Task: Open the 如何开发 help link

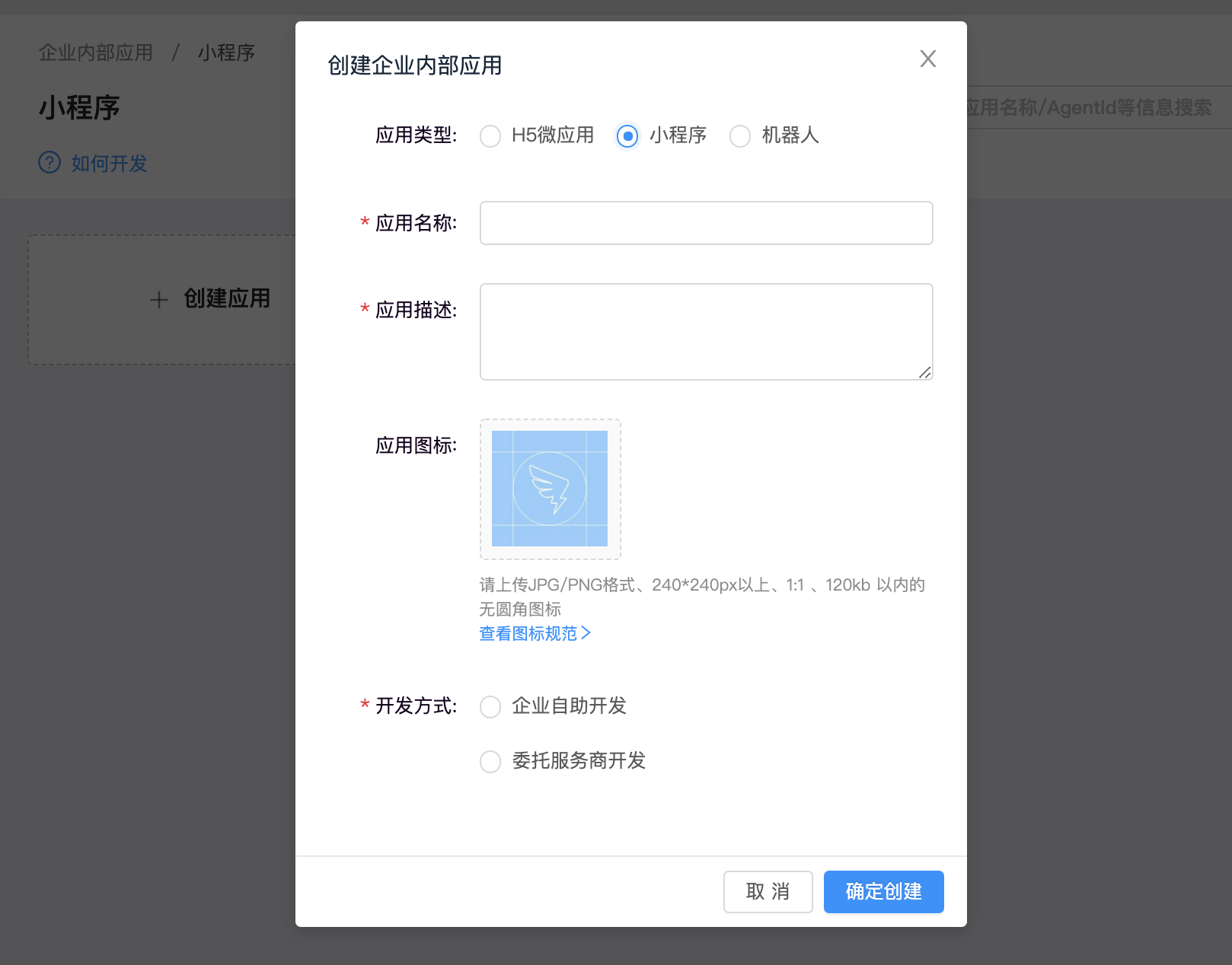Action: [x=109, y=164]
